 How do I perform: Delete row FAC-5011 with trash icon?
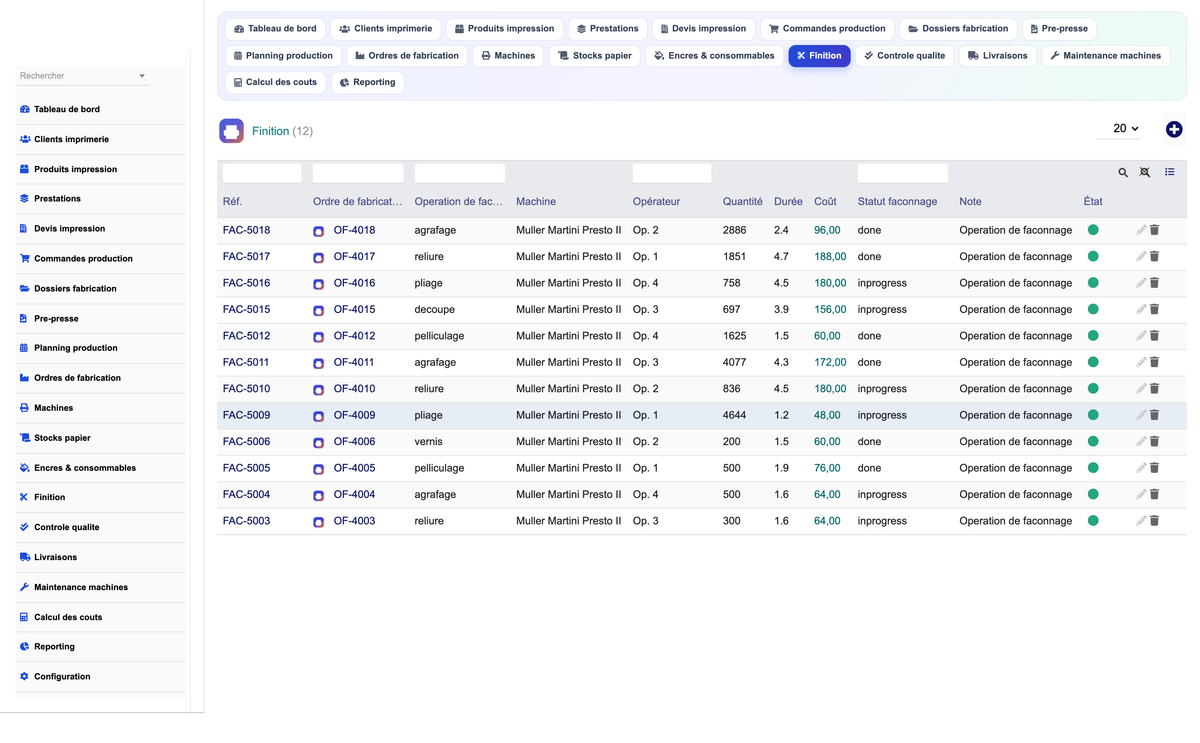[1154, 362]
